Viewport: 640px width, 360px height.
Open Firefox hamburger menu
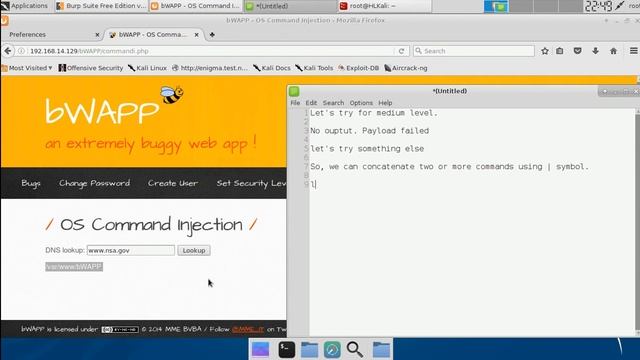point(633,51)
